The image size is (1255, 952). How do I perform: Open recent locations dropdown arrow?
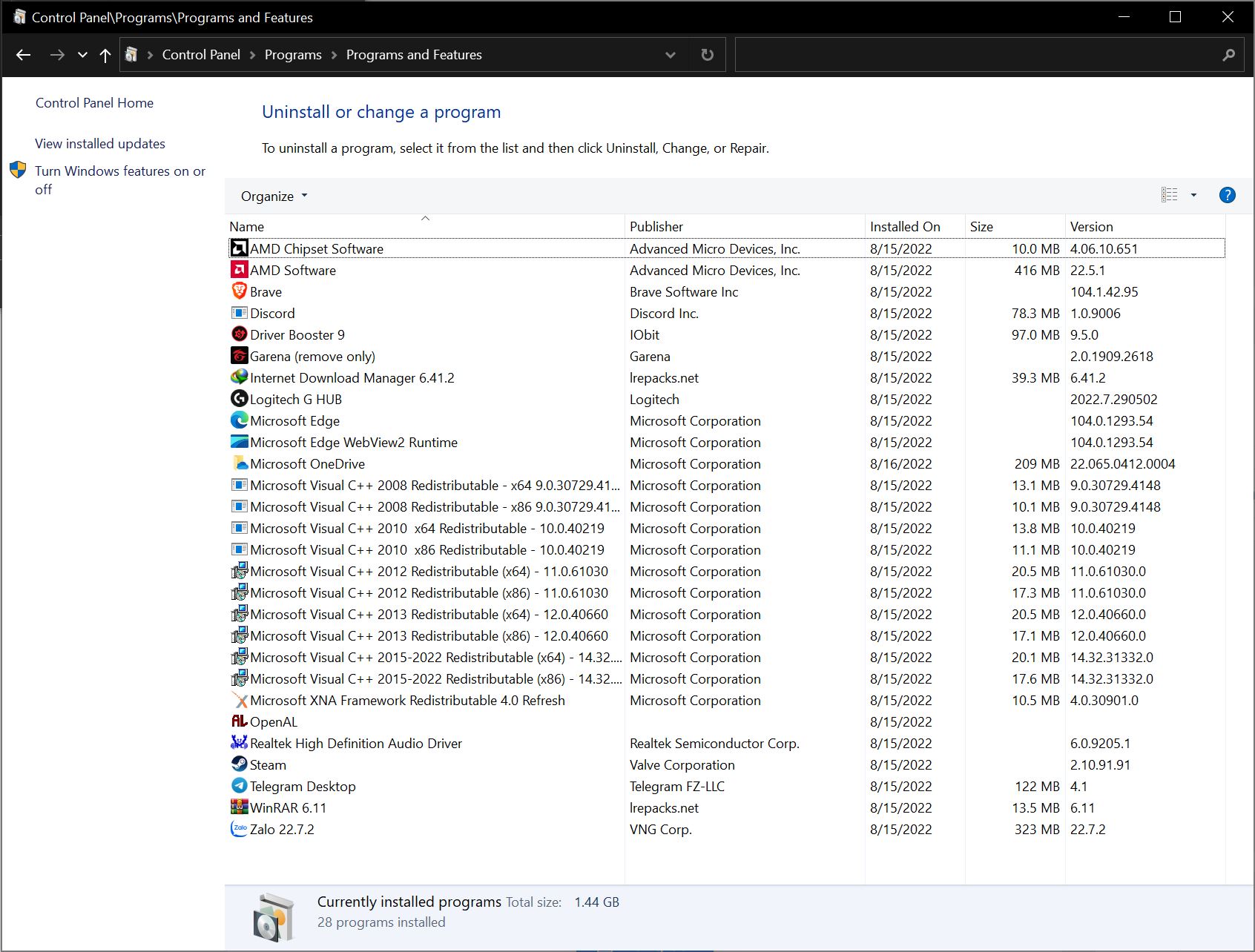(x=82, y=55)
